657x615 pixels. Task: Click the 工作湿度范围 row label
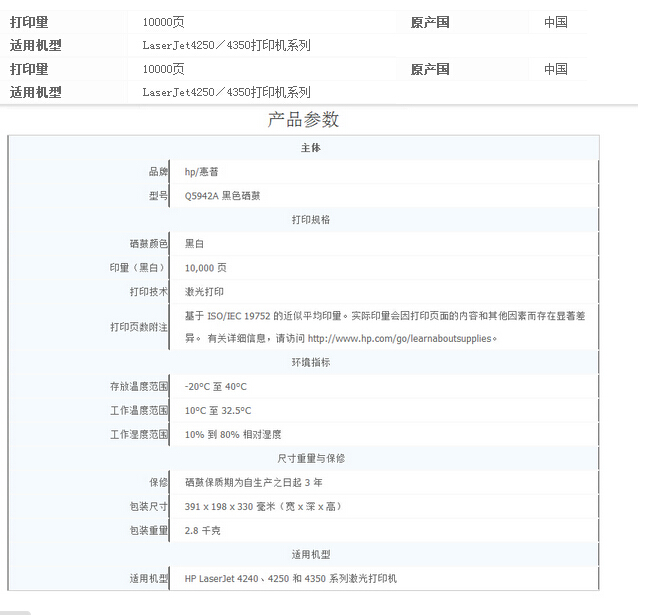139,434
